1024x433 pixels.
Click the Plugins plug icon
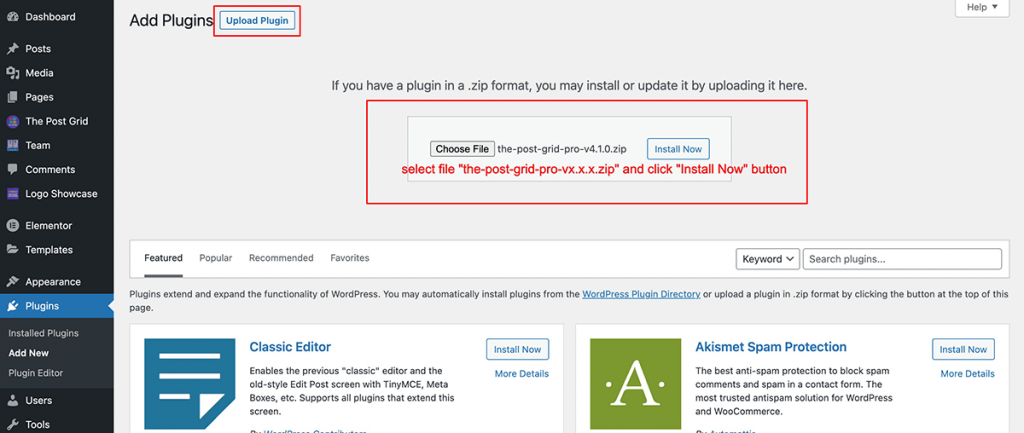[12, 306]
